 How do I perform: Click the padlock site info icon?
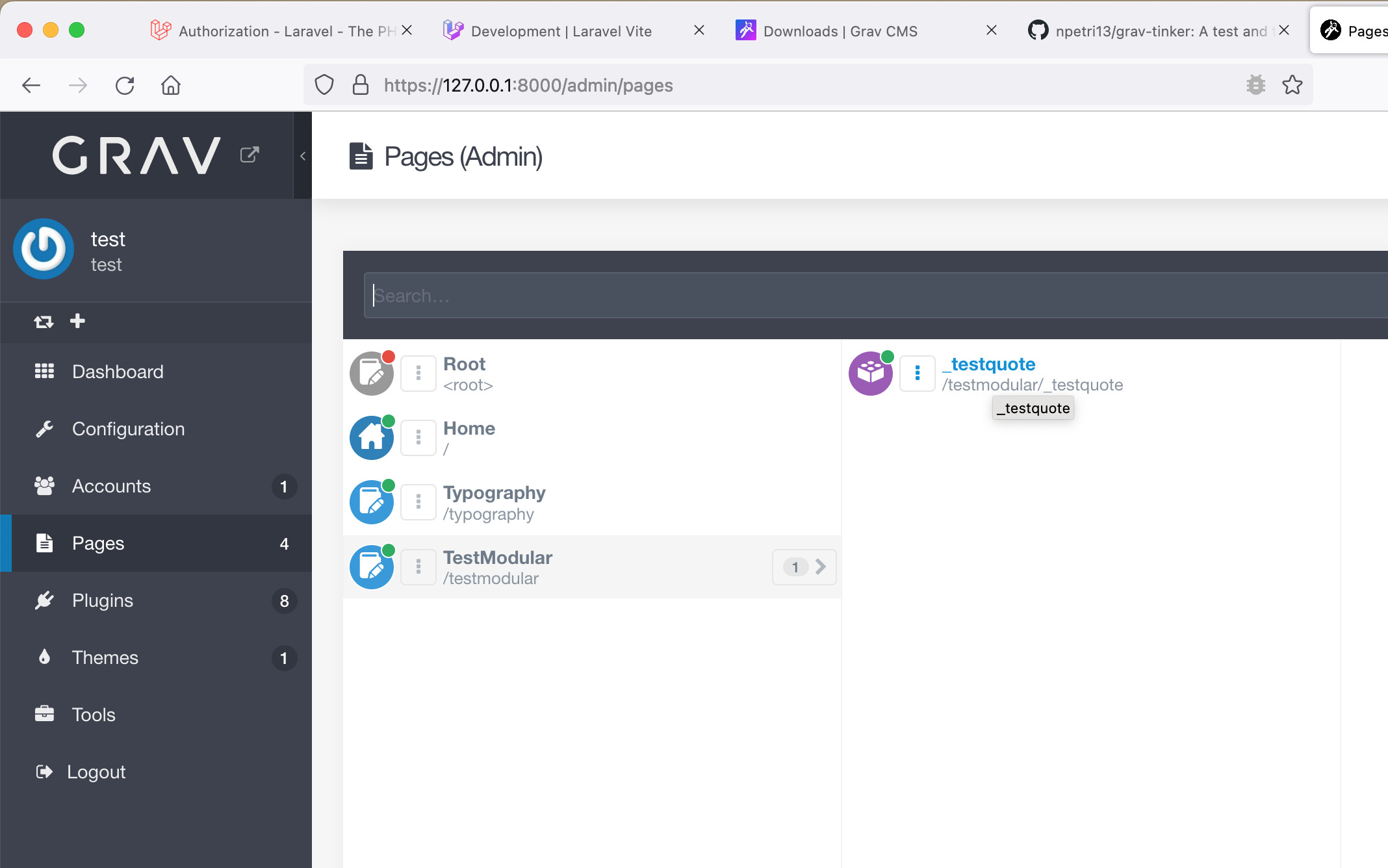point(360,85)
